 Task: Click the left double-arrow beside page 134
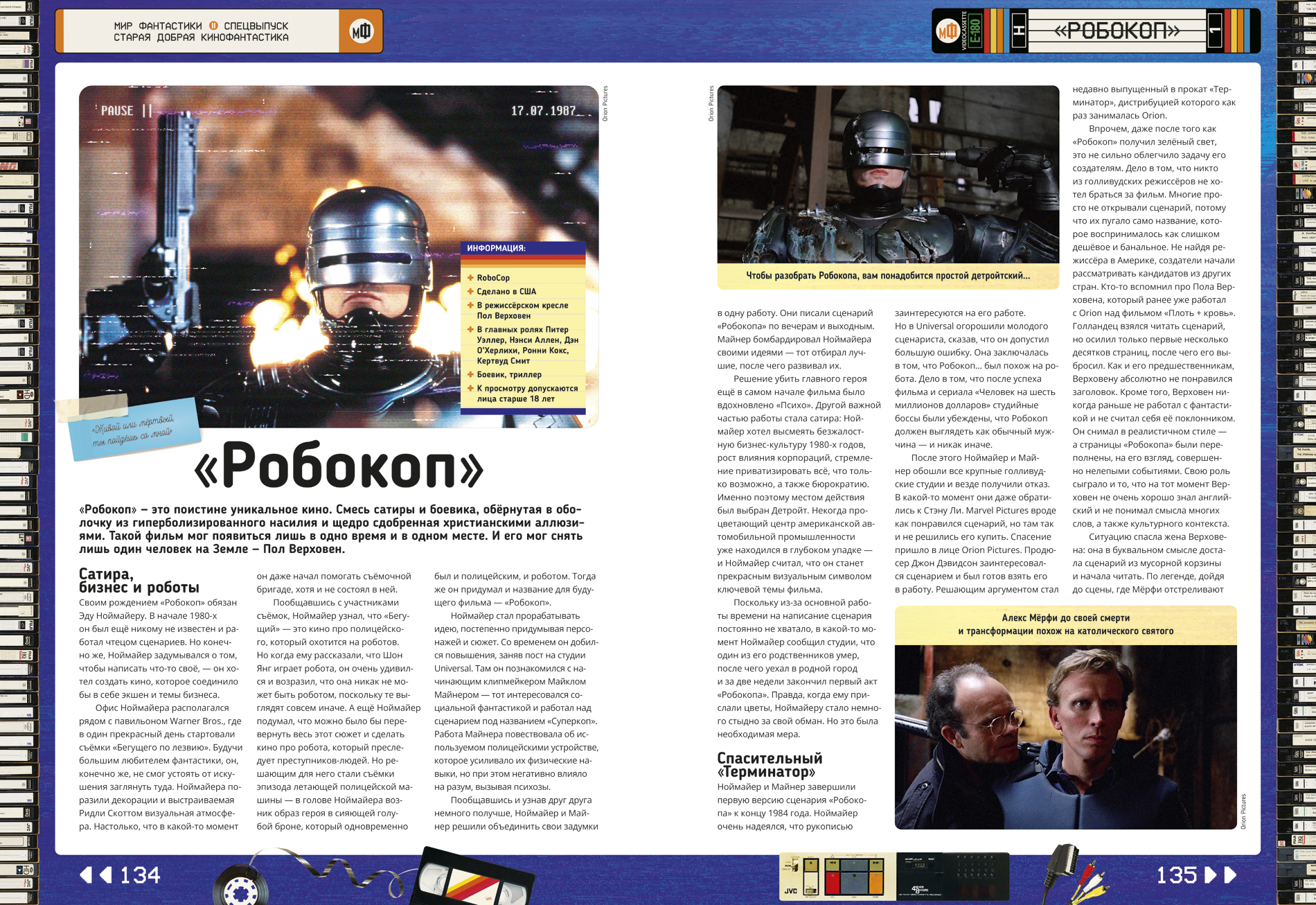click(96, 875)
